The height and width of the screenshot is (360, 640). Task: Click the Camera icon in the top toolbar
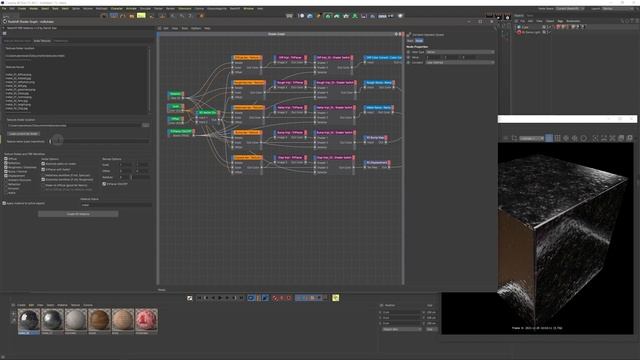(x=391, y=16)
